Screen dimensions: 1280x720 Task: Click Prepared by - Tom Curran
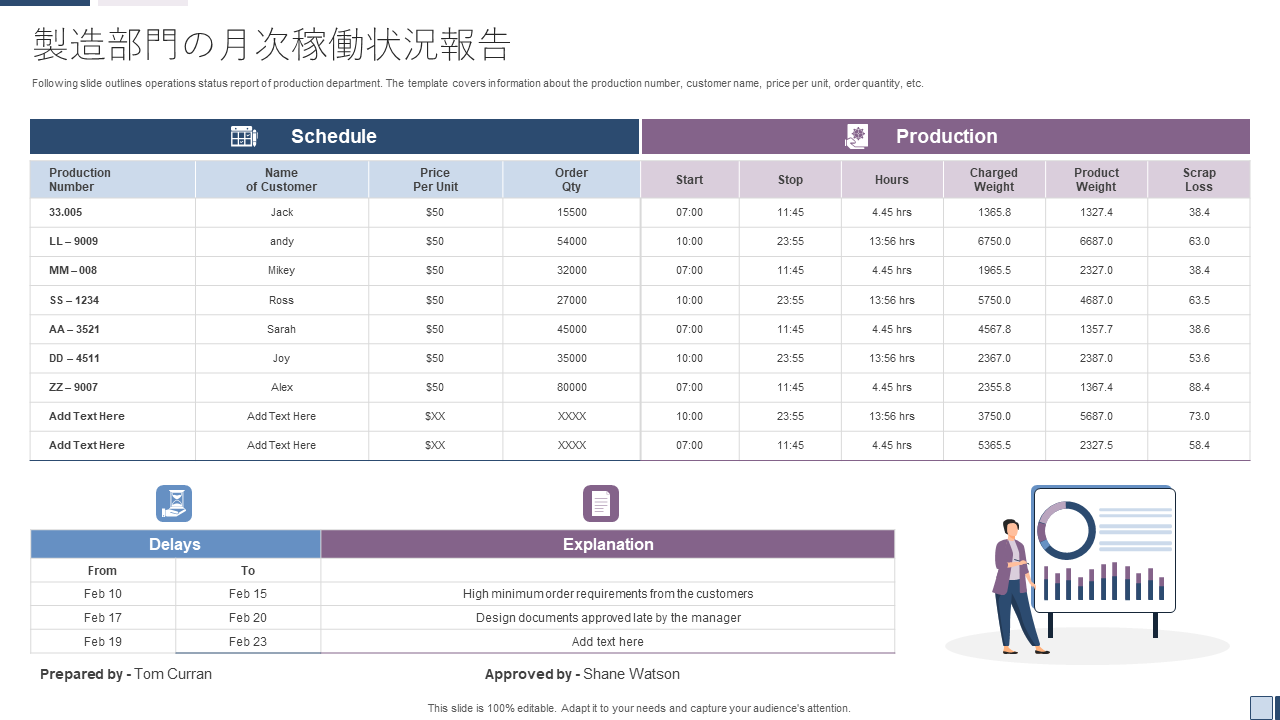[126, 674]
